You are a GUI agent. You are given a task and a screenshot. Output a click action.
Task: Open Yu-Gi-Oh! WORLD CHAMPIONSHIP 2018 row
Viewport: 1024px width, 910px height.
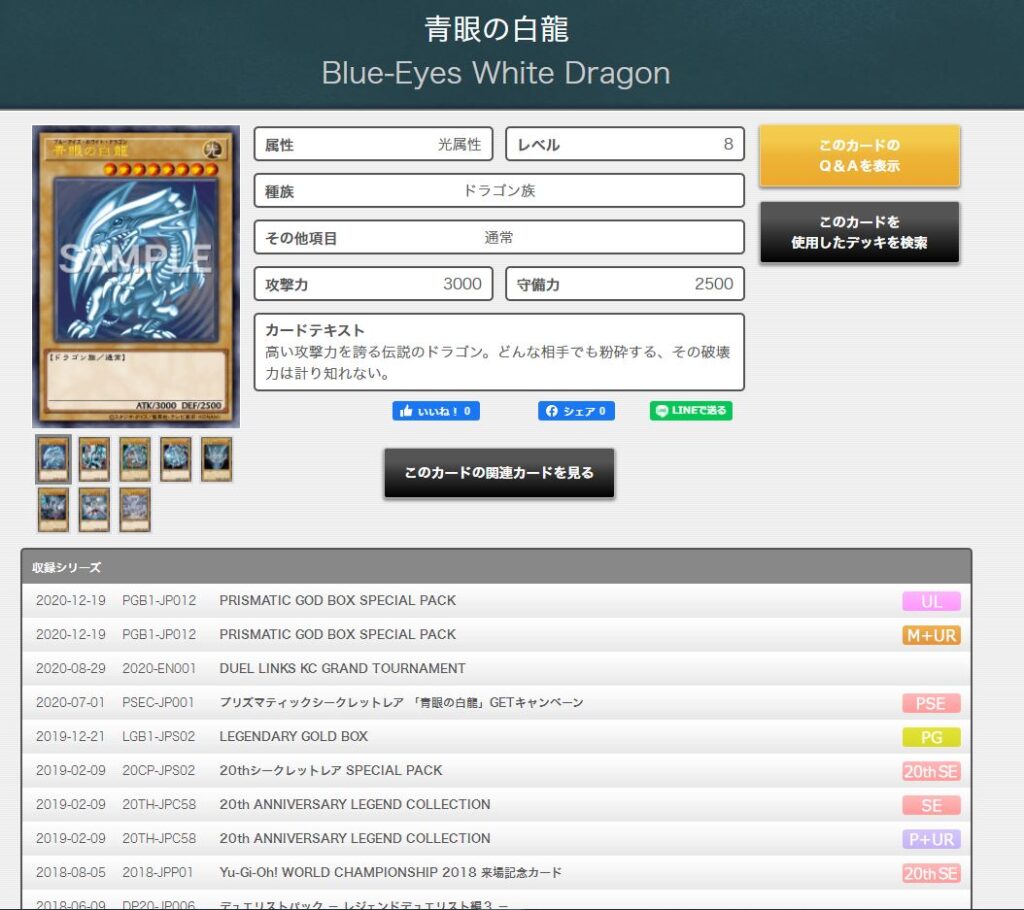point(496,872)
